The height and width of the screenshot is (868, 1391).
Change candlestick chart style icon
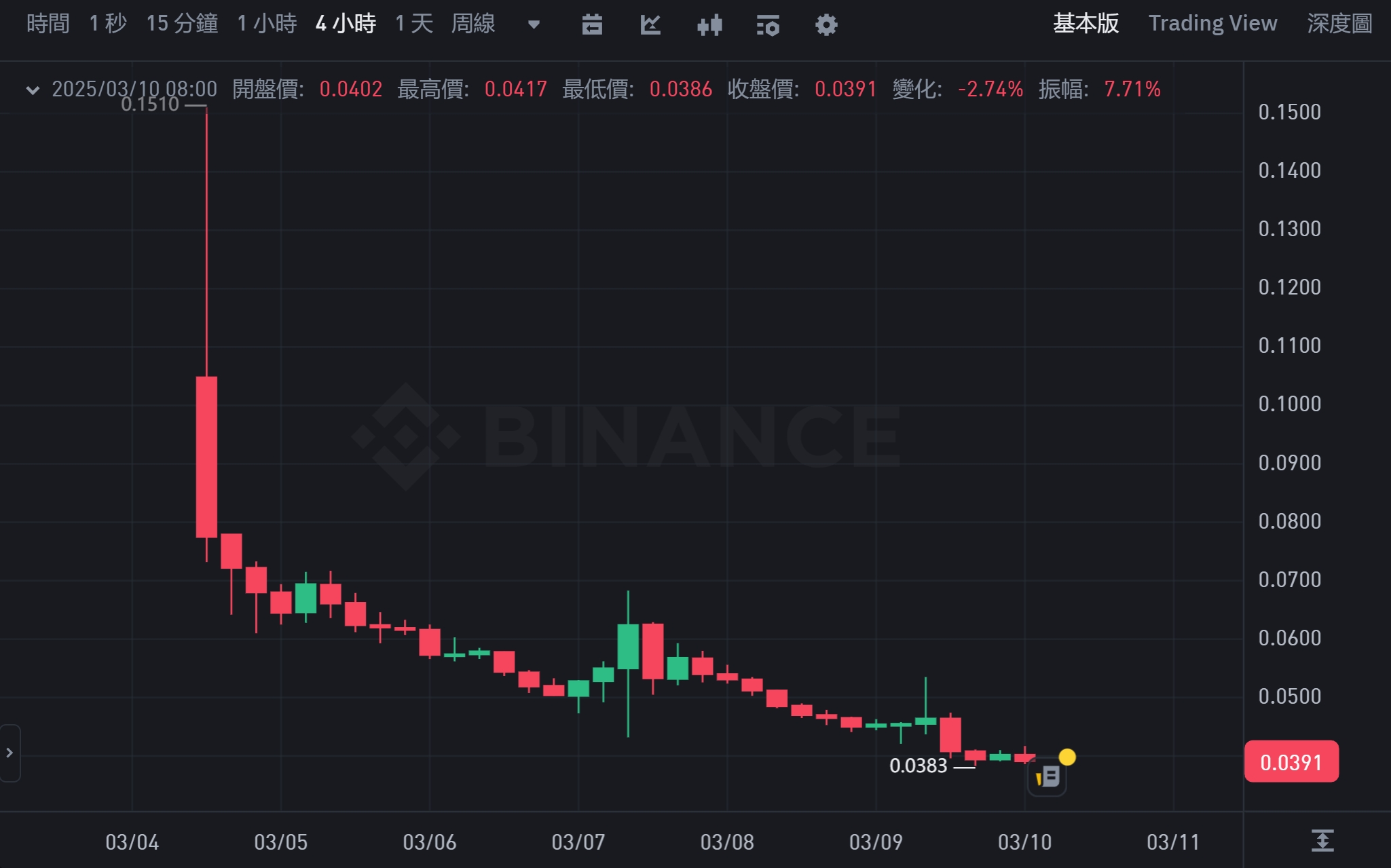point(709,25)
